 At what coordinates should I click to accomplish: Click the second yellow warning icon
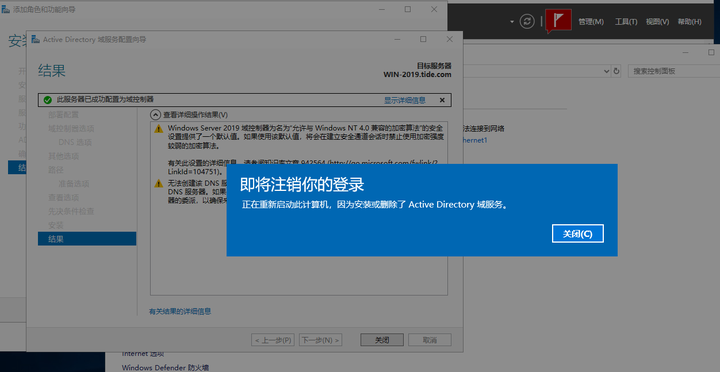[x=158, y=184]
